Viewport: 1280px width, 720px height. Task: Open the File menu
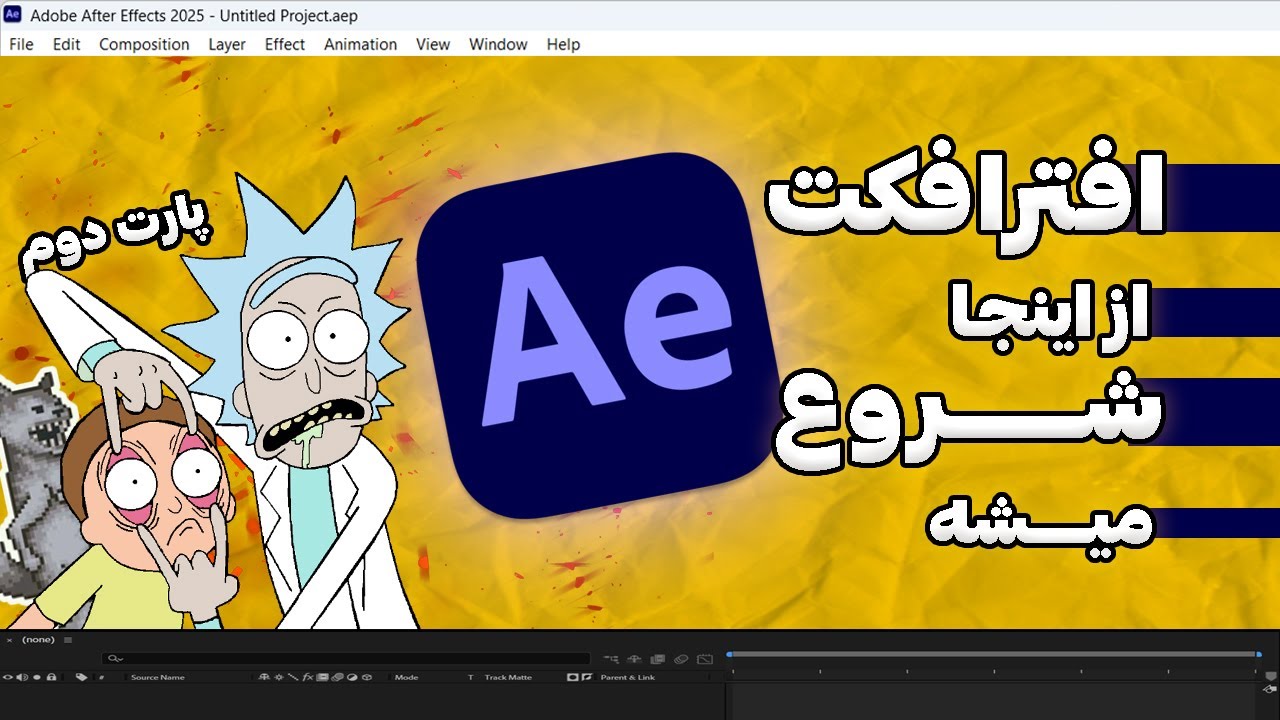click(x=21, y=44)
